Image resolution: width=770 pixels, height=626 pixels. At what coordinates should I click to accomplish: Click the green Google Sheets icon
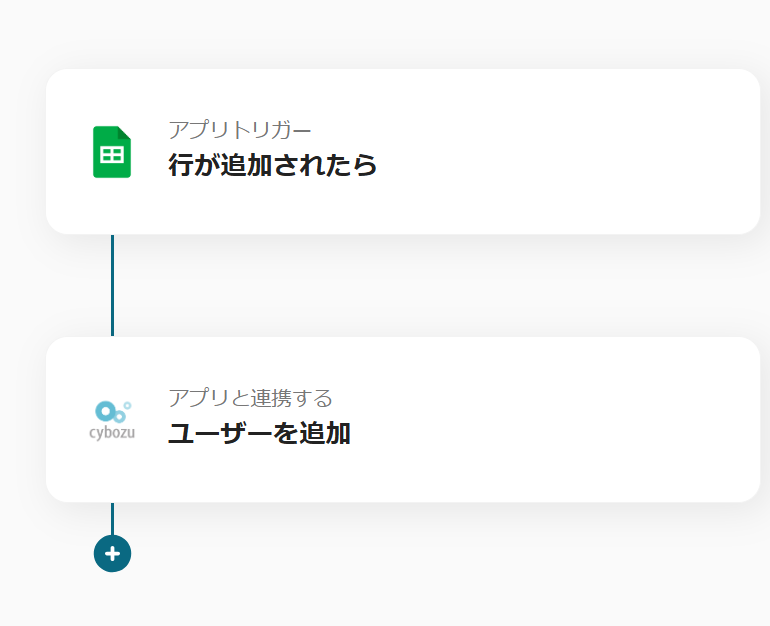pyautogui.click(x=112, y=152)
